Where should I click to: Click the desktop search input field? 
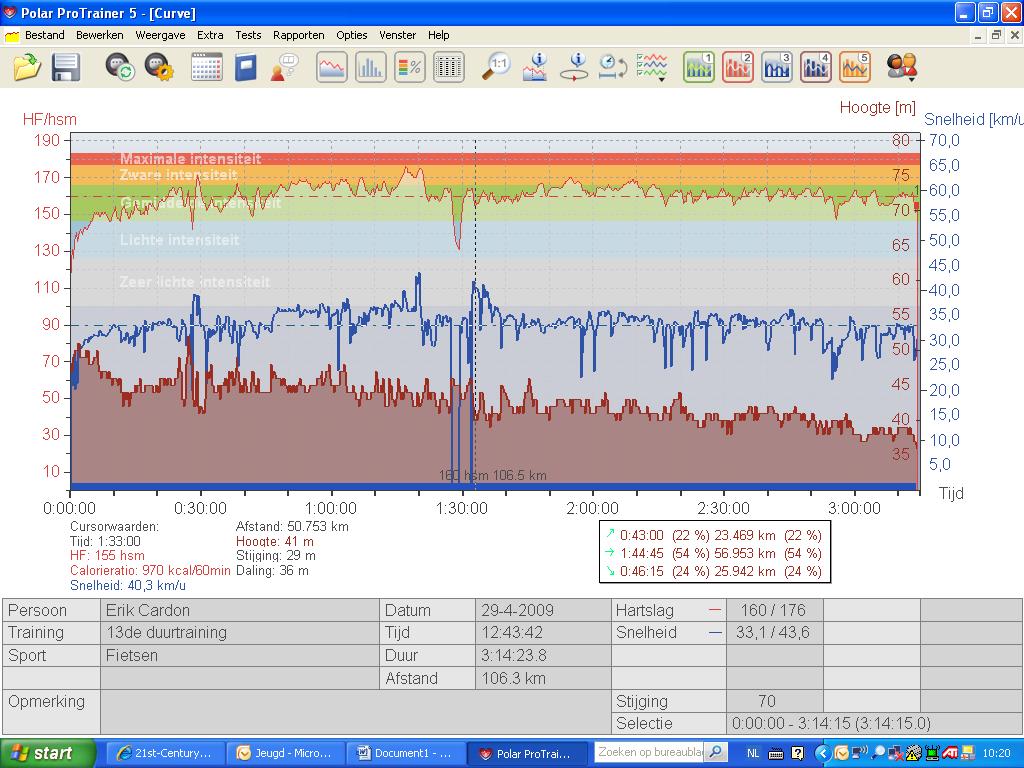click(x=650, y=752)
